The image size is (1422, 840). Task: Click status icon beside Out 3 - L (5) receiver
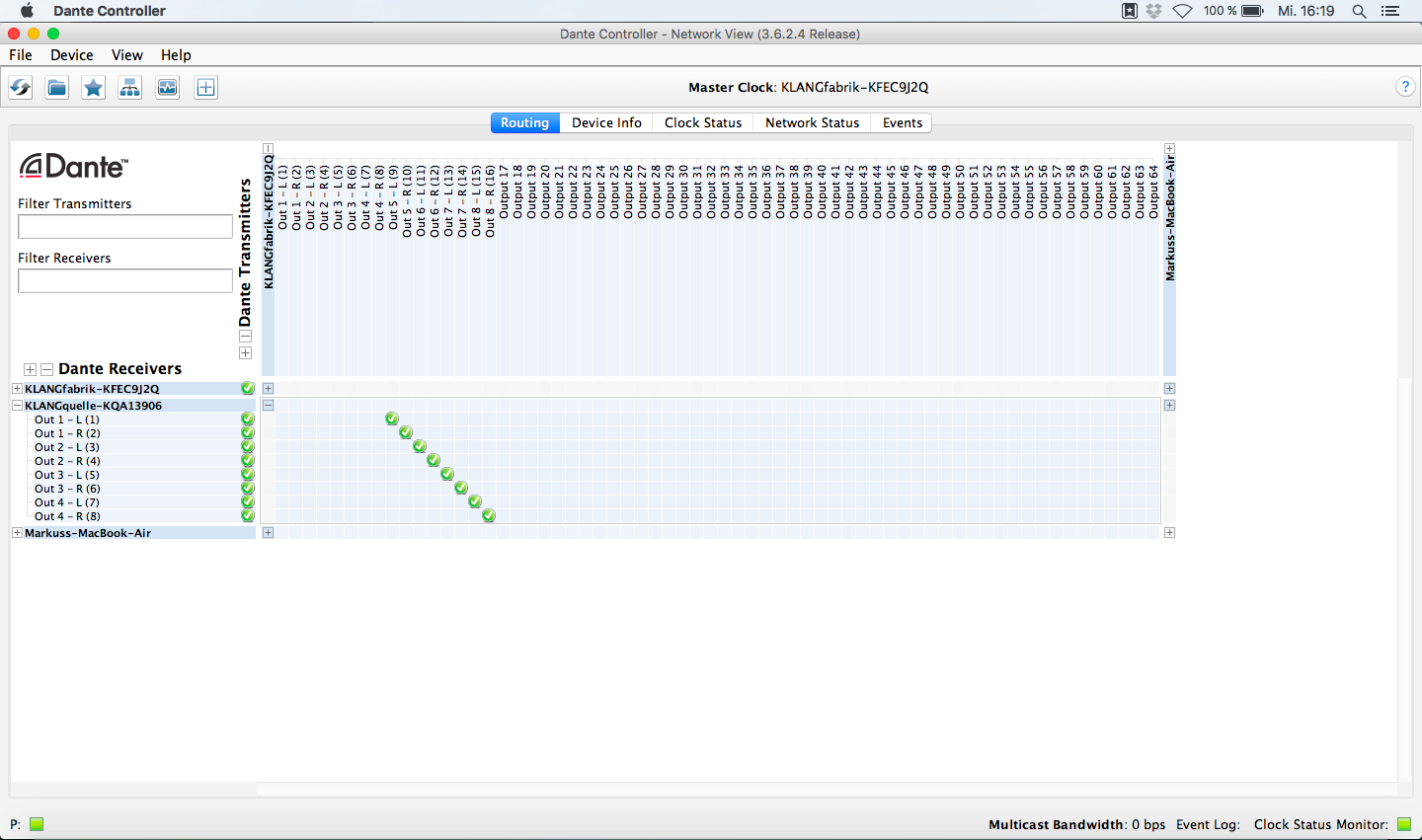click(x=248, y=475)
